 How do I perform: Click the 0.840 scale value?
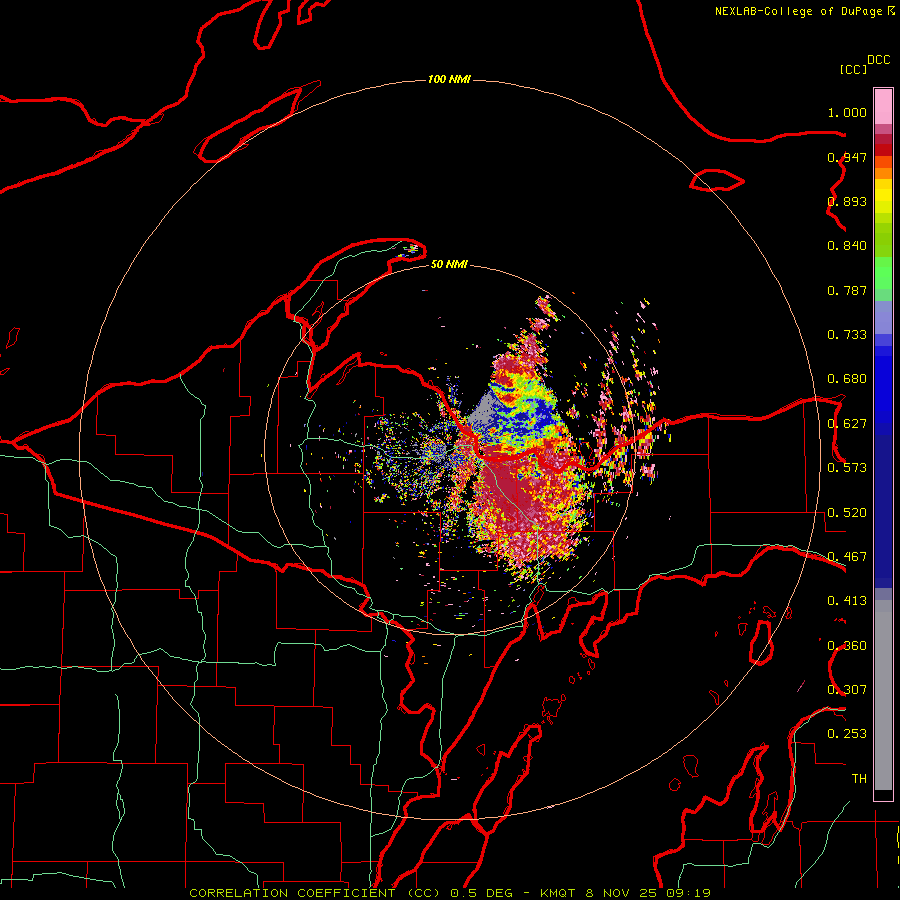click(847, 246)
